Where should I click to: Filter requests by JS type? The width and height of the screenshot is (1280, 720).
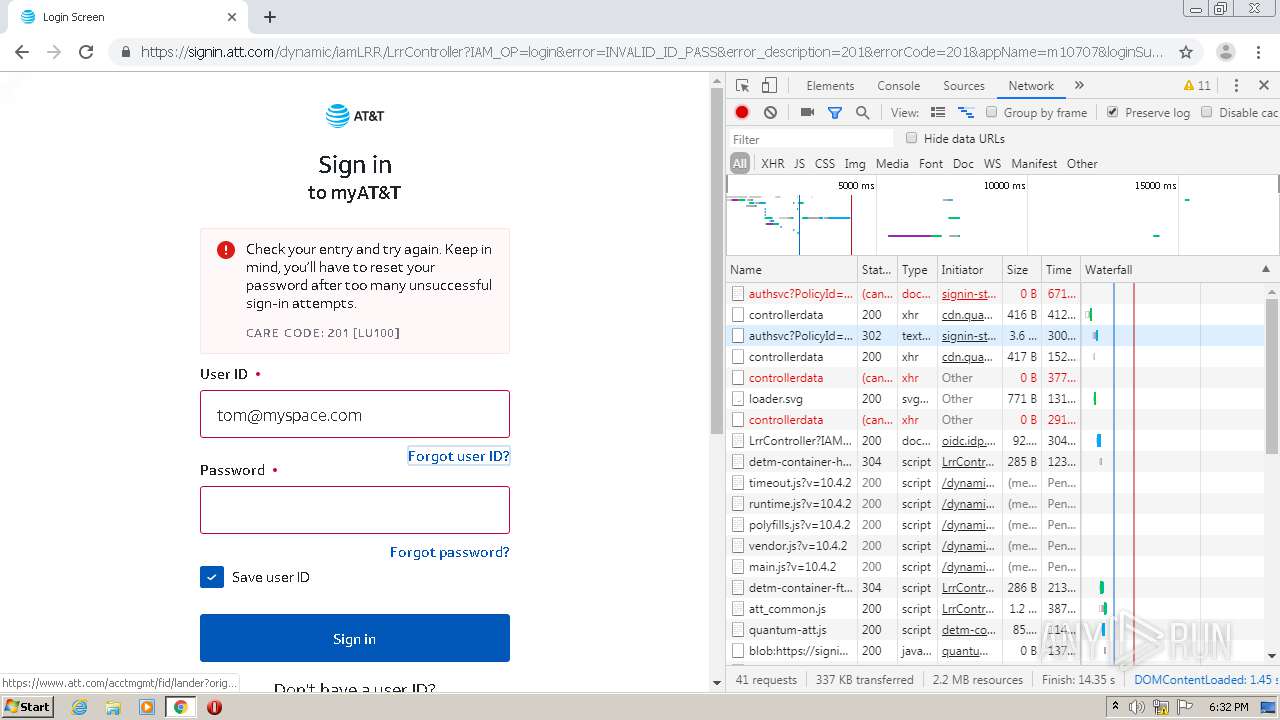coord(799,164)
